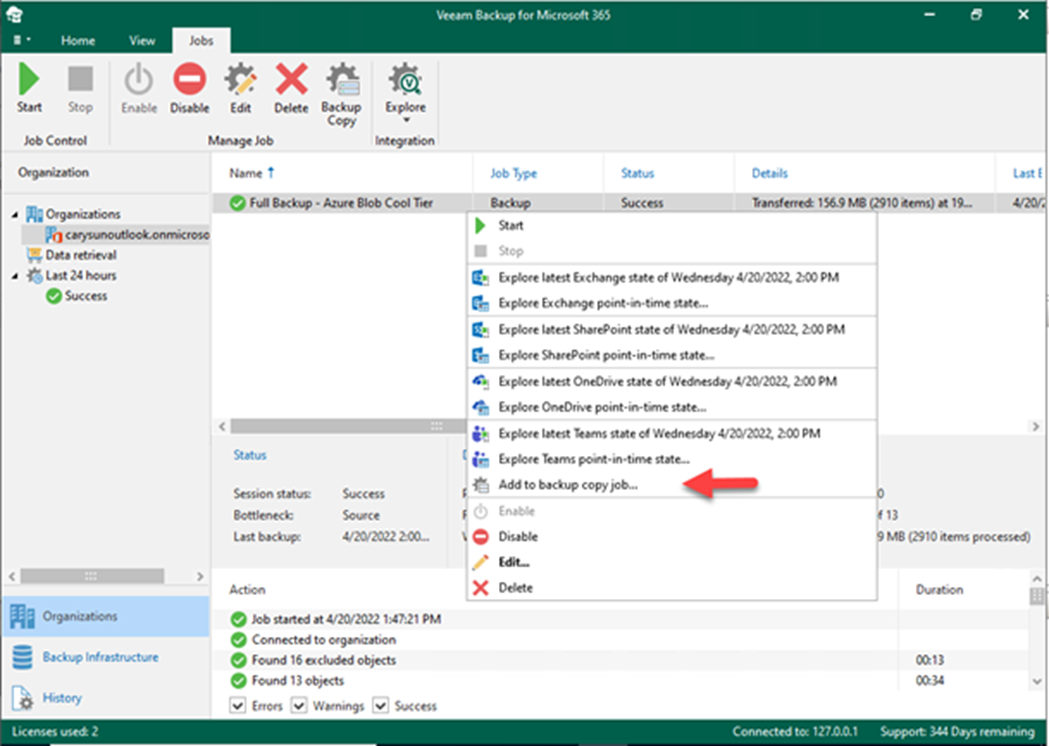Choose Add to backup copy job
The image size is (1049, 746).
pos(671,484)
